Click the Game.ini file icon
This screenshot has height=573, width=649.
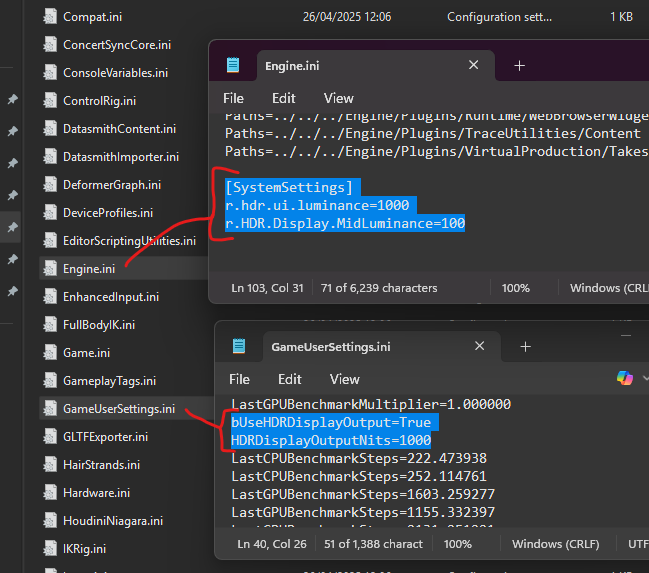coord(50,353)
